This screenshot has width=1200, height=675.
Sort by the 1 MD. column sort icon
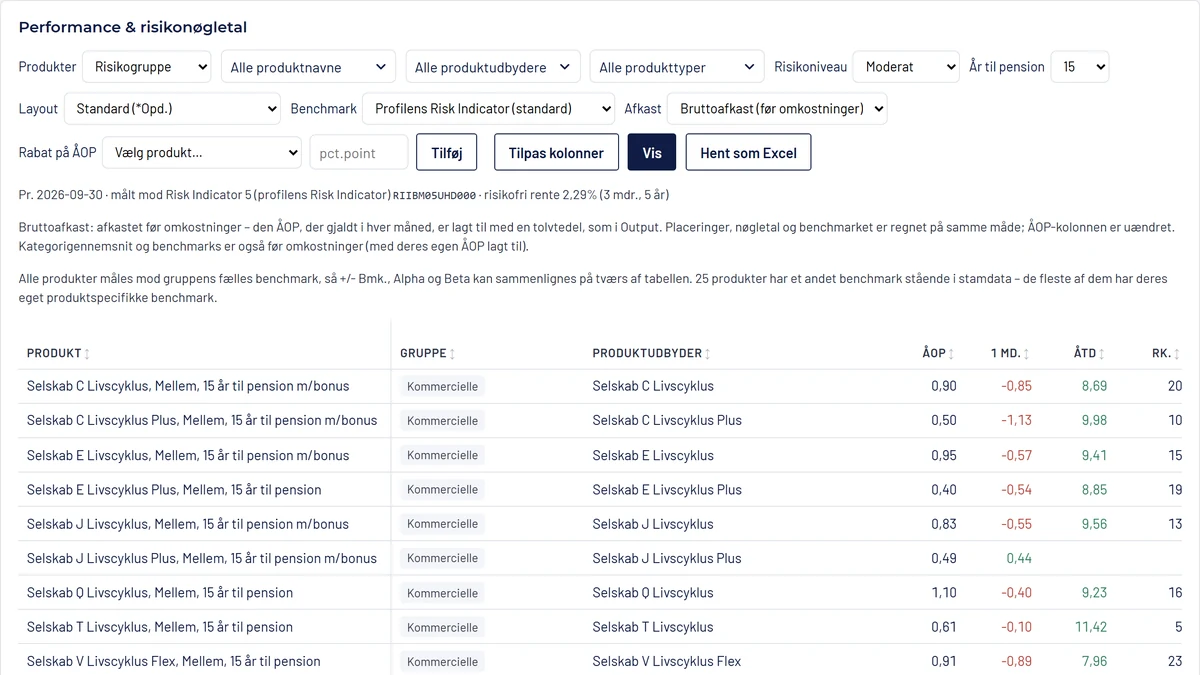coord(1026,354)
